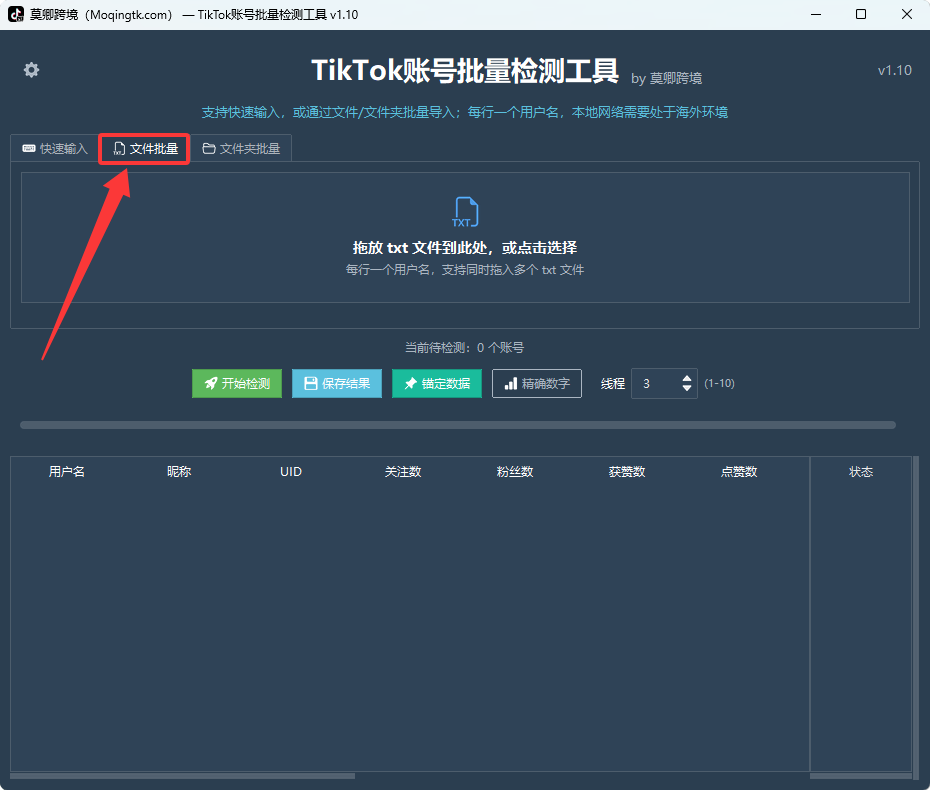Viewport: 930px width, 790px height.
Task: Click the TXT file icon in drop zone
Action: pos(465,212)
